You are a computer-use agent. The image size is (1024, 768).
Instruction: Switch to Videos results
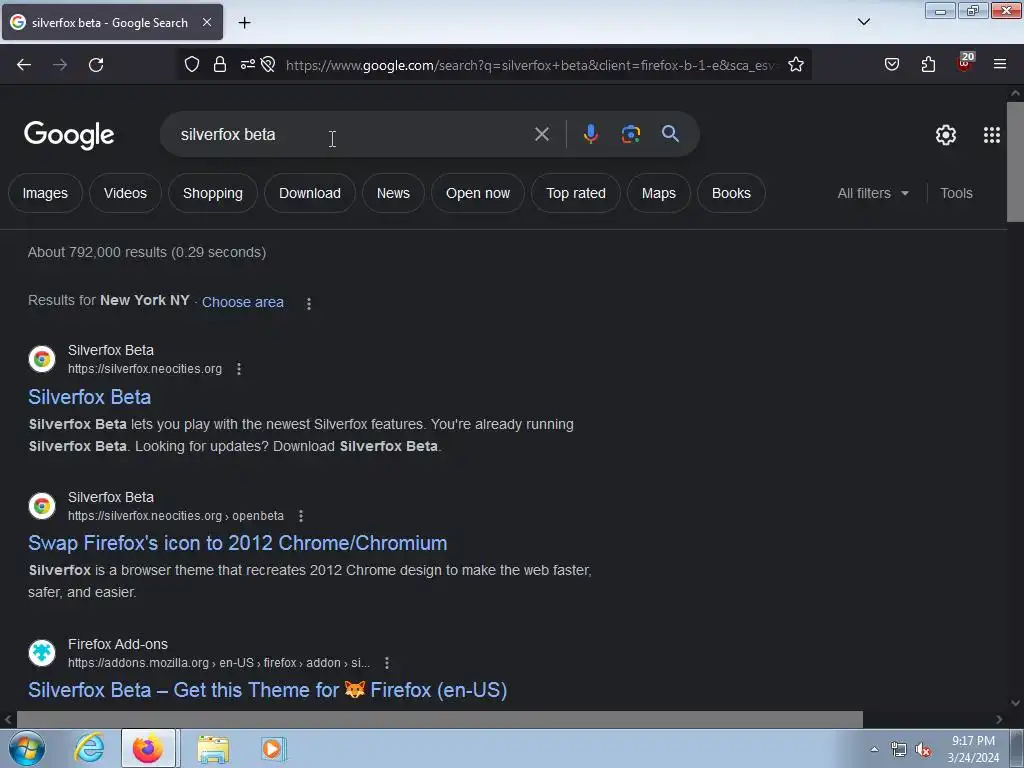tap(125, 193)
